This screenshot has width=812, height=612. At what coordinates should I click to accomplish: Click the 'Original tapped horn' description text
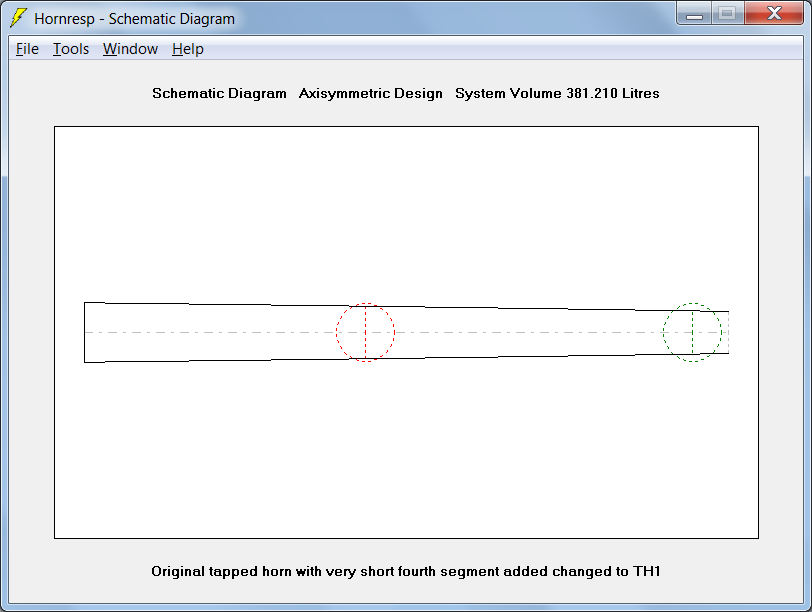[406, 571]
